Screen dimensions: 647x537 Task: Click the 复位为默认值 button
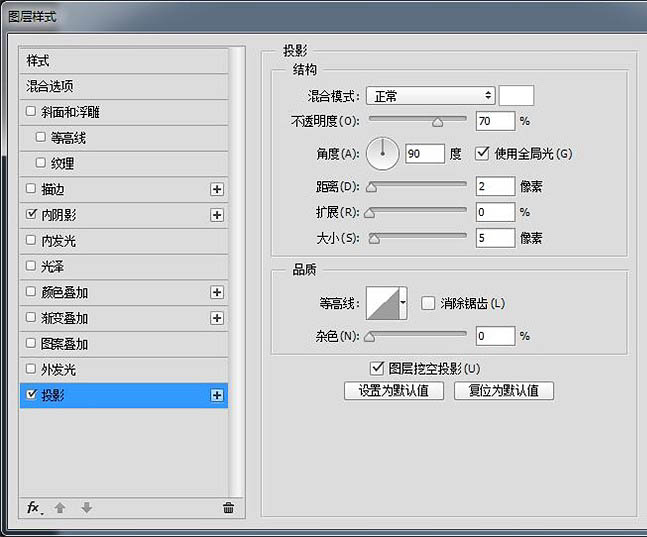(x=504, y=391)
